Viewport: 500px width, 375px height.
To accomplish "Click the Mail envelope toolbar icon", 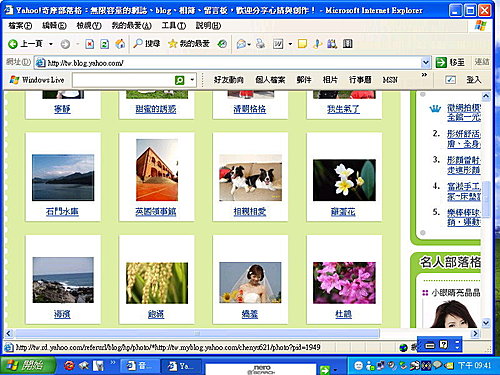I will tap(241, 44).
